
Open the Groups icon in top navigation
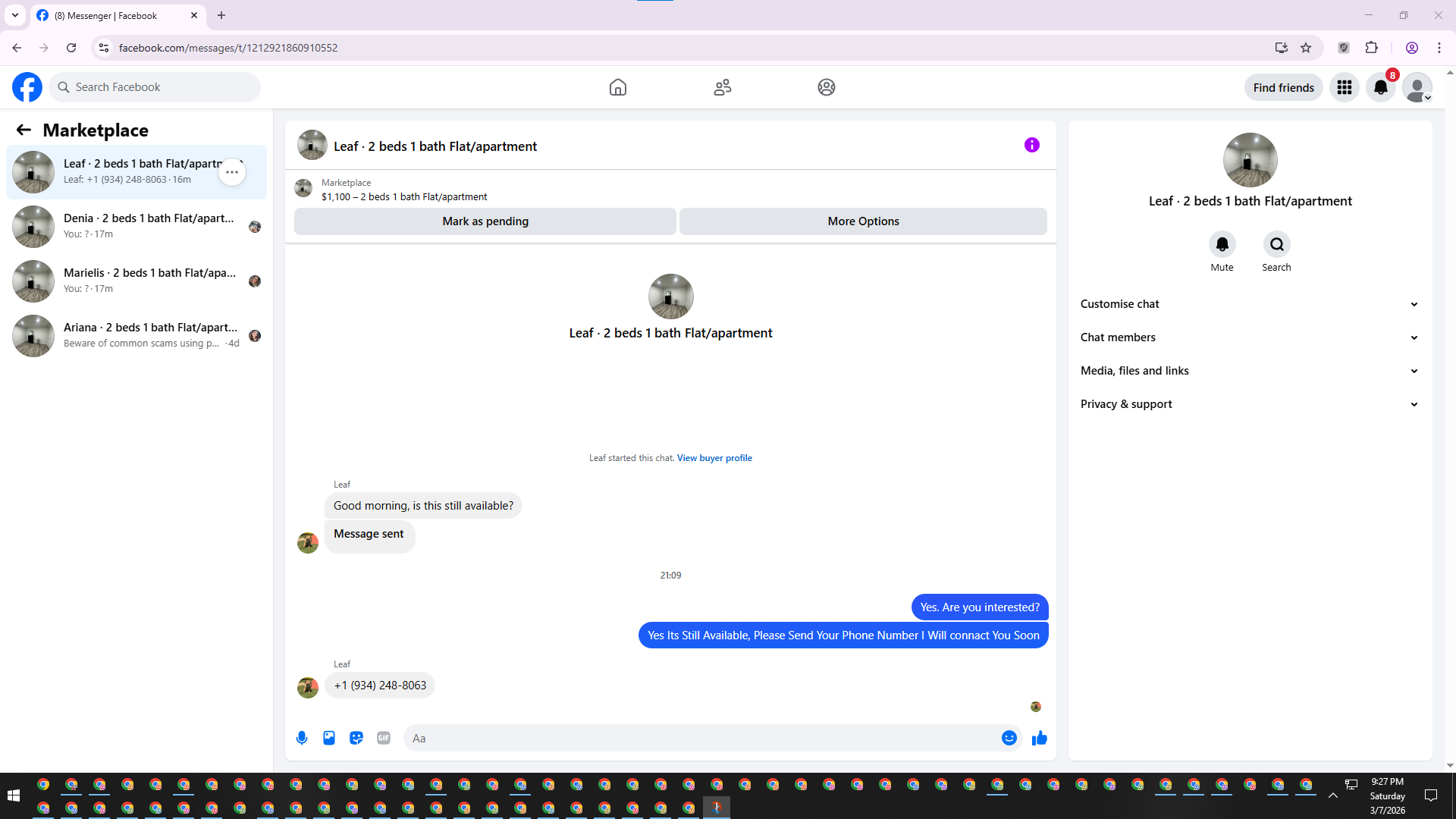827,87
